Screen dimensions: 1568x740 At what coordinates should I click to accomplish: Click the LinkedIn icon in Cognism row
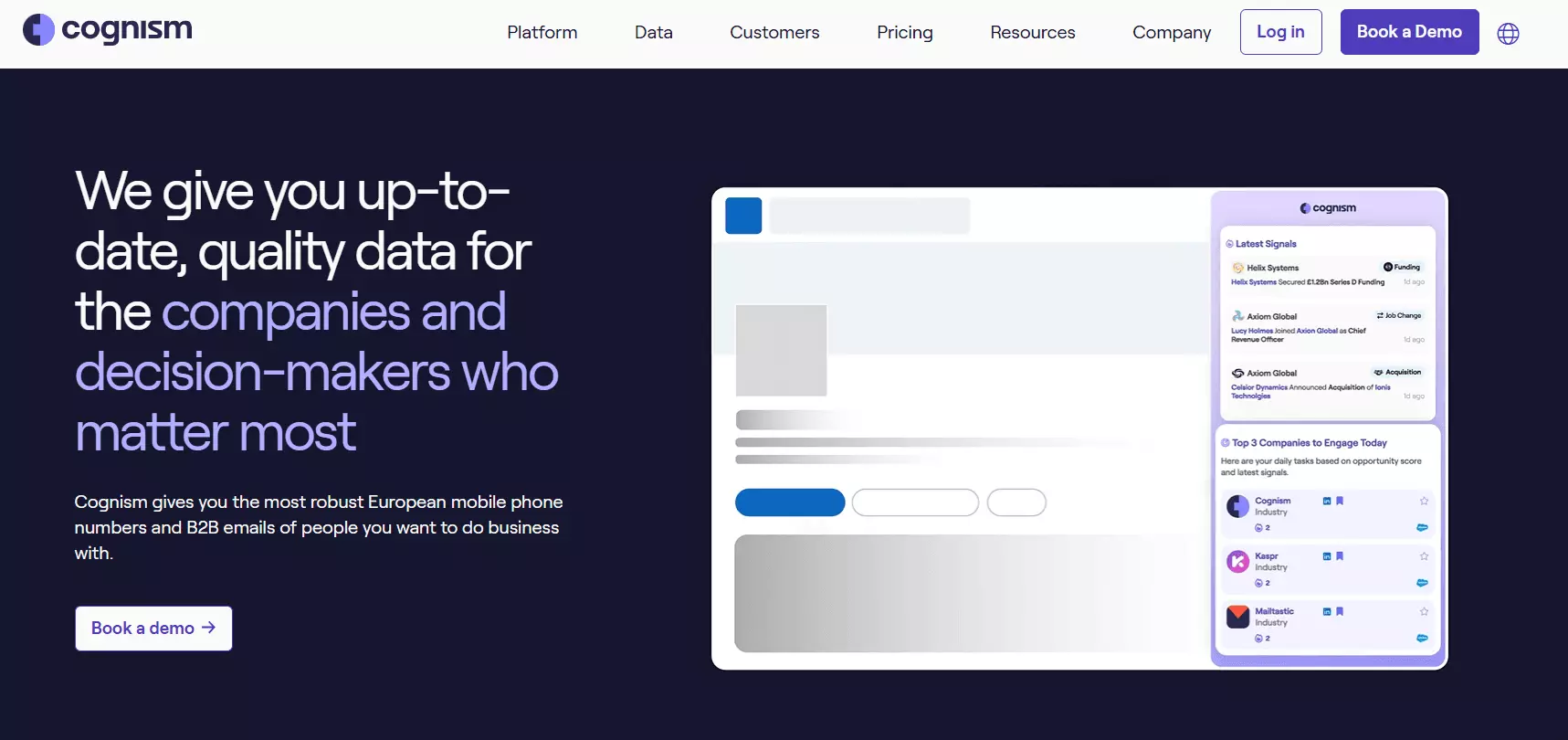pos(1327,501)
